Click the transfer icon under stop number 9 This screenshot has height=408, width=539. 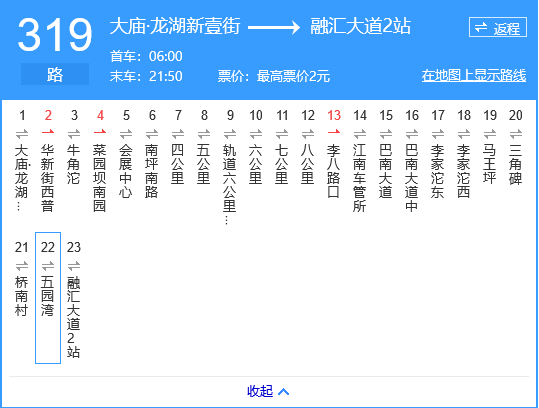point(230,133)
